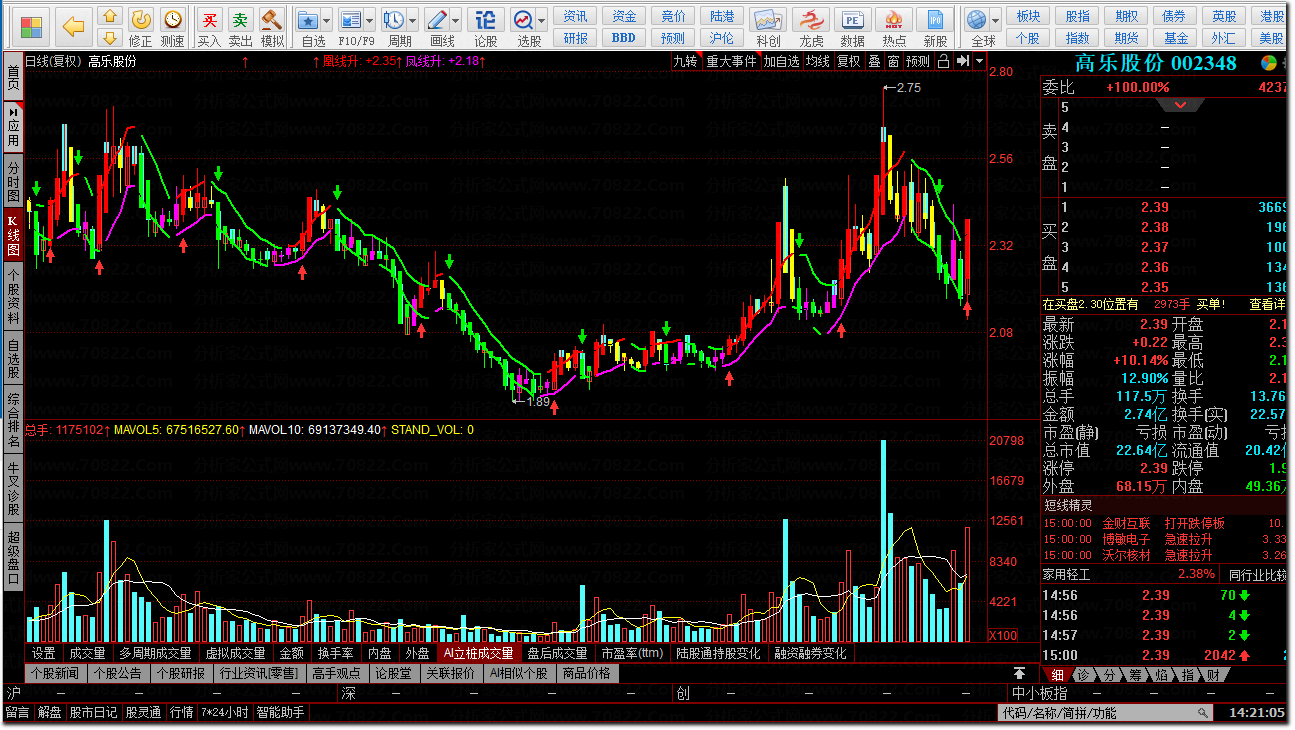The image size is (1295, 730).
Task: Toggle the chart lock padlock icon
Action: [943, 61]
